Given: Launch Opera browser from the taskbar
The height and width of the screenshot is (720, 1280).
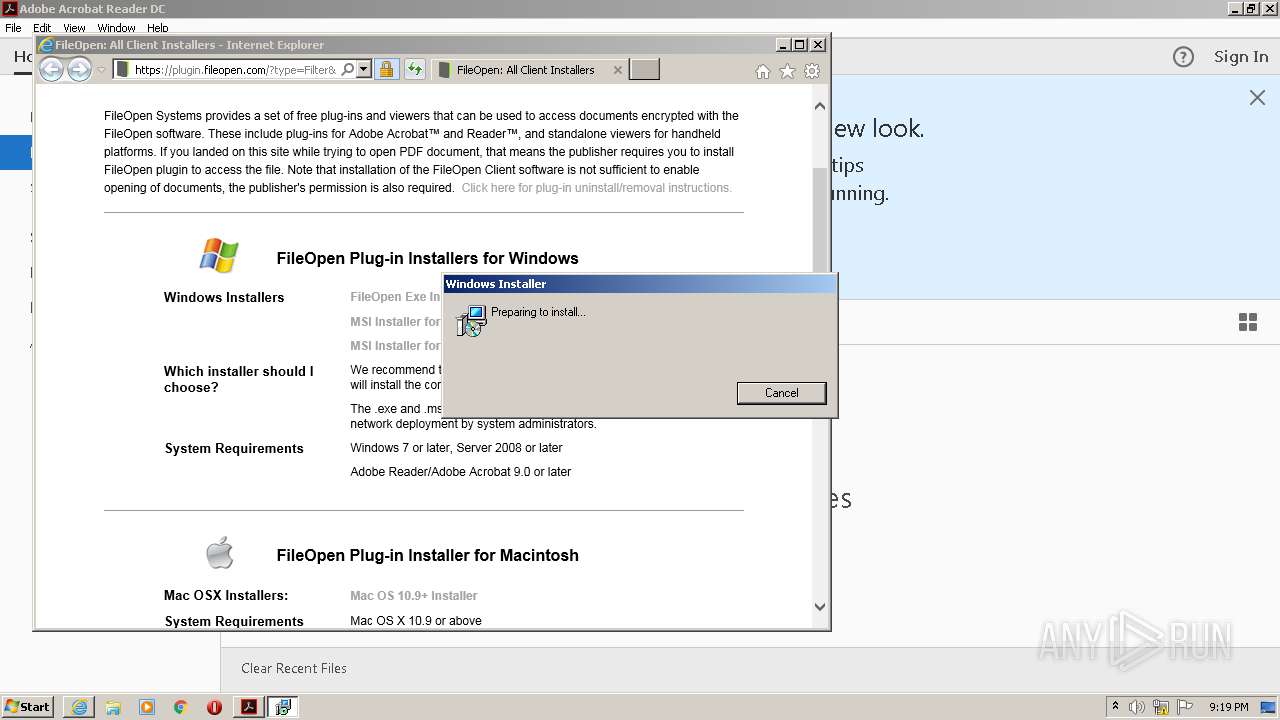Looking at the screenshot, I should pos(214,707).
